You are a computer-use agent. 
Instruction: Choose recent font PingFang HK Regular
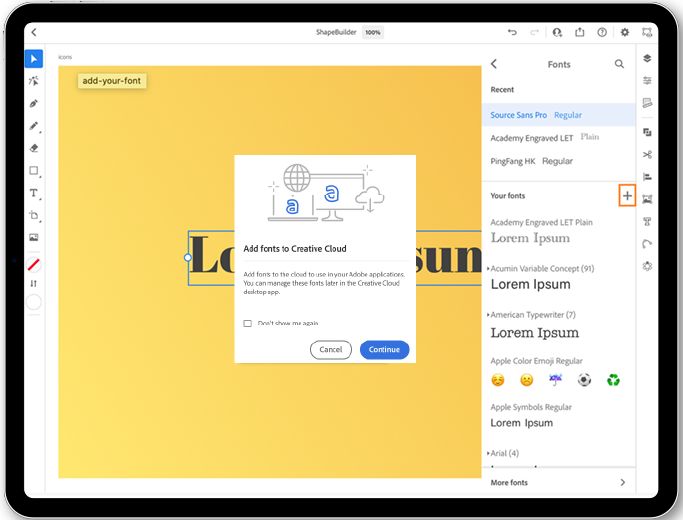(559, 161)
